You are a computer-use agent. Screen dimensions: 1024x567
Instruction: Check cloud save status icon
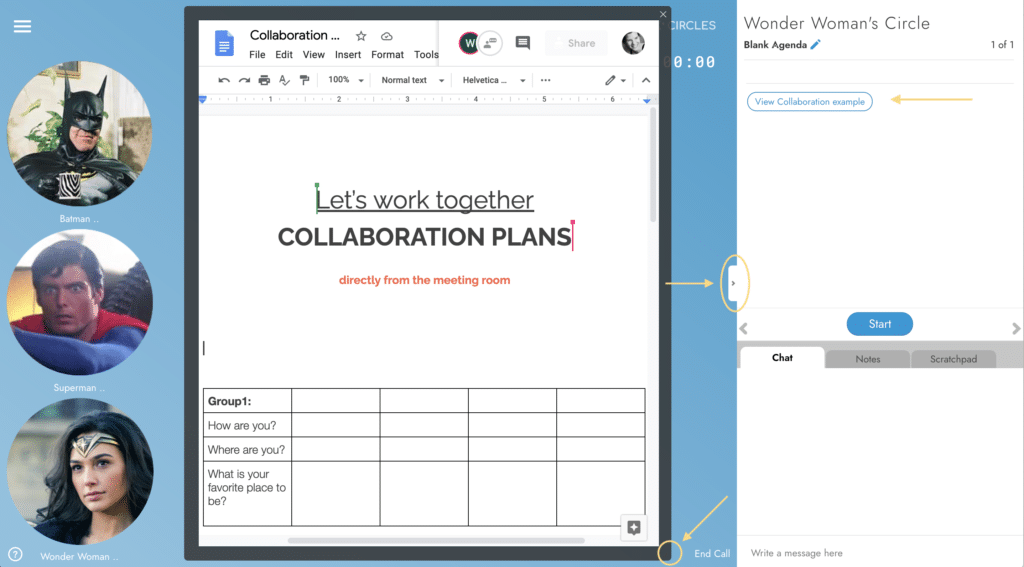click(x=387, y=36)
